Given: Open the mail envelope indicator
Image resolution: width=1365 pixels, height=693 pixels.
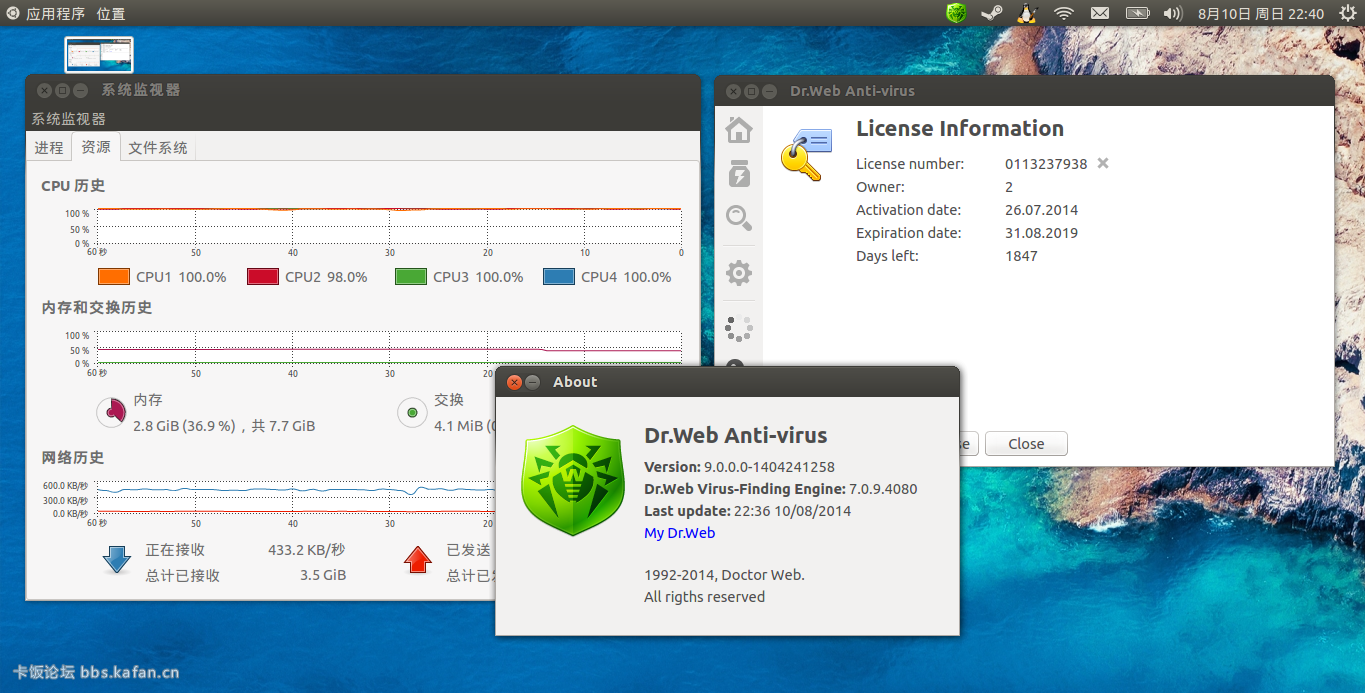Looking at the screenshot, I should [x=1100, y=13].
